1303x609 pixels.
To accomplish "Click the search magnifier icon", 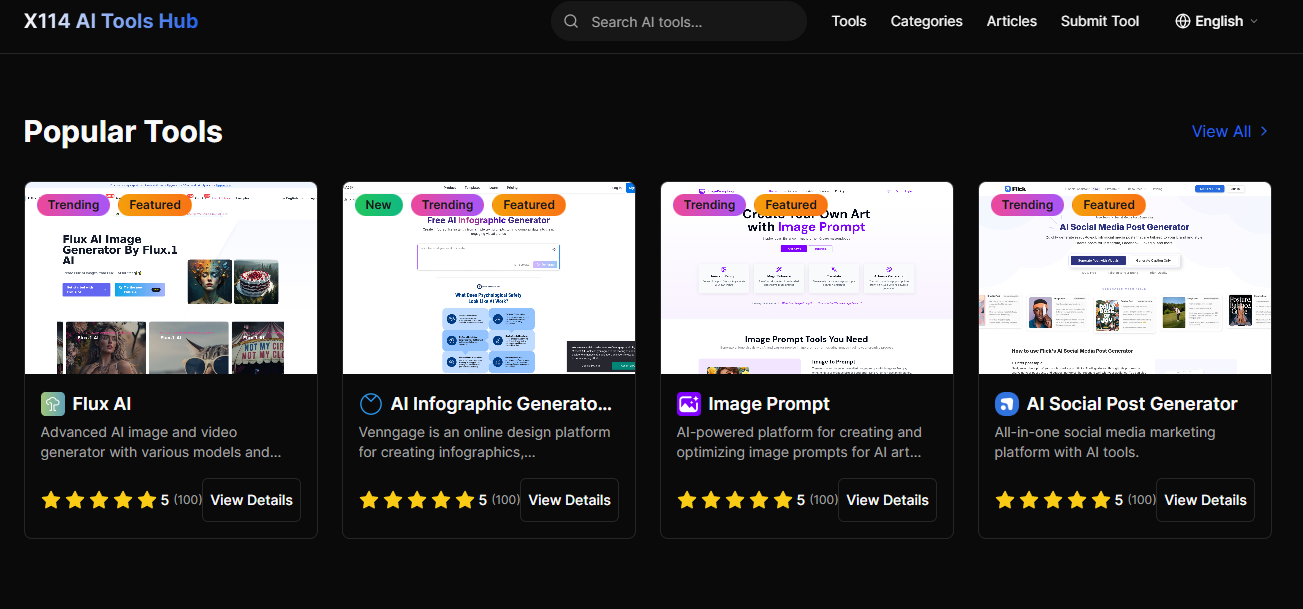I will click(571, 21).
